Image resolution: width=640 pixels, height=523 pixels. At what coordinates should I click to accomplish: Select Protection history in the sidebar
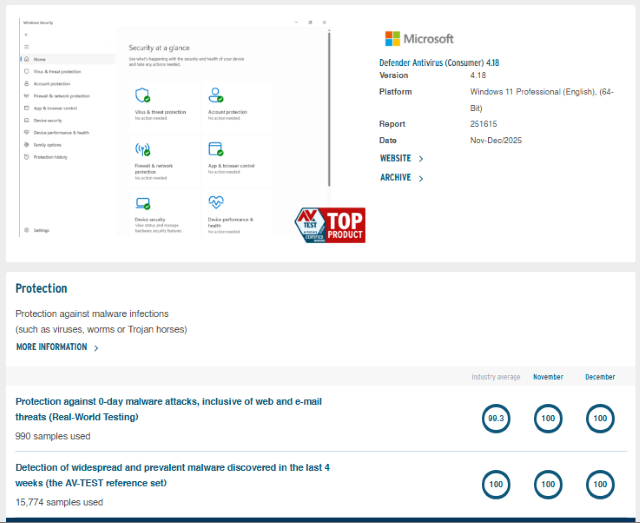pyautogui.click(x=50, y=157)
